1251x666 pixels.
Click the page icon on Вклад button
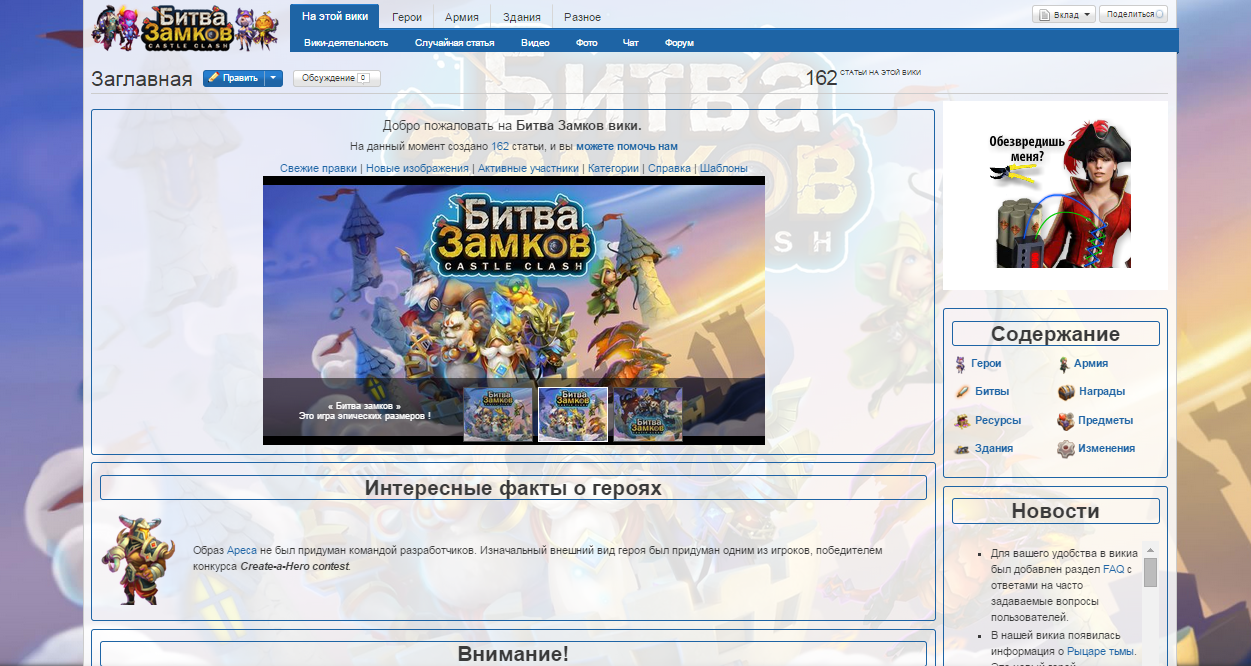1044,15
